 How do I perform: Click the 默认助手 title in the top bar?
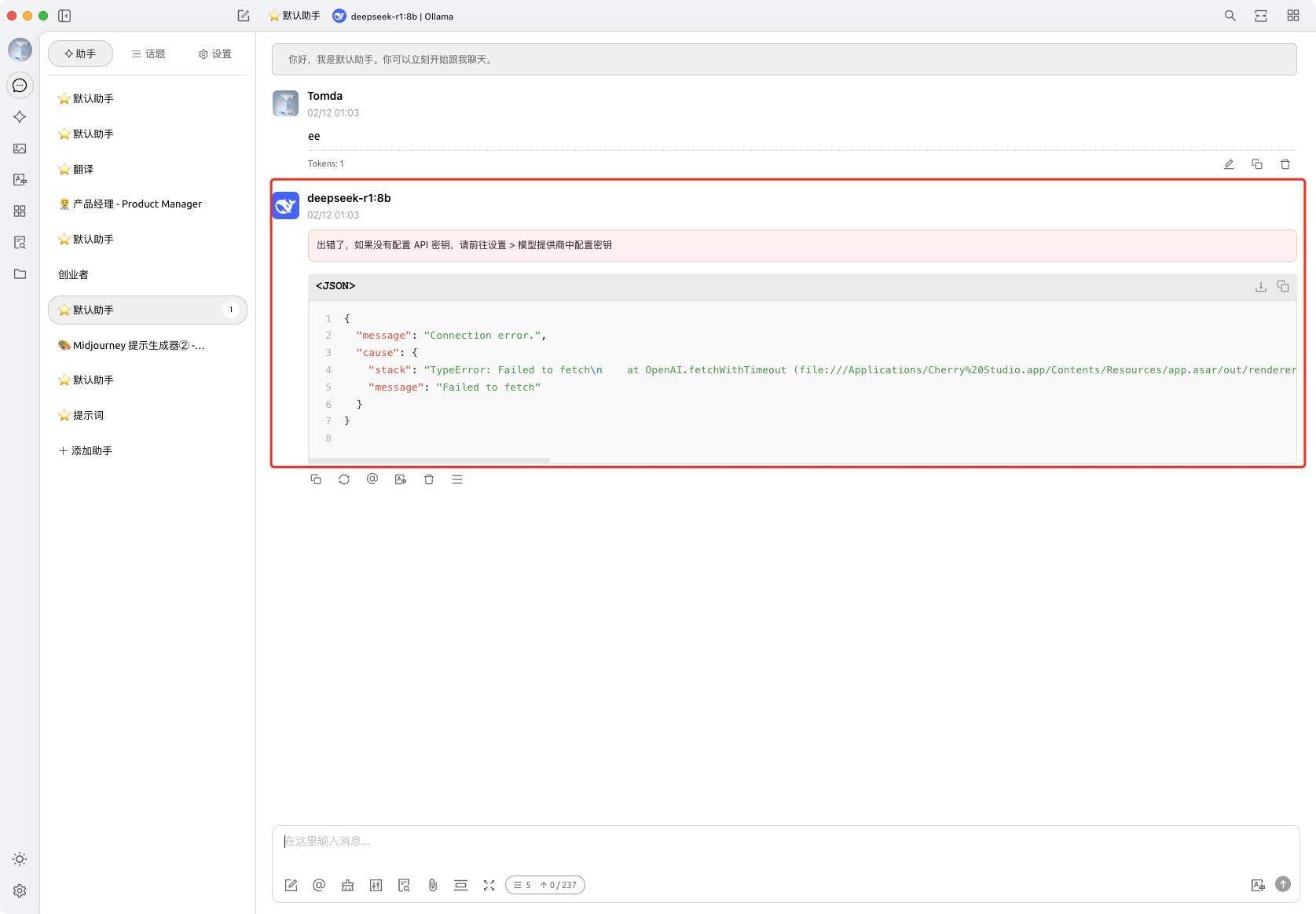(295, 16)
